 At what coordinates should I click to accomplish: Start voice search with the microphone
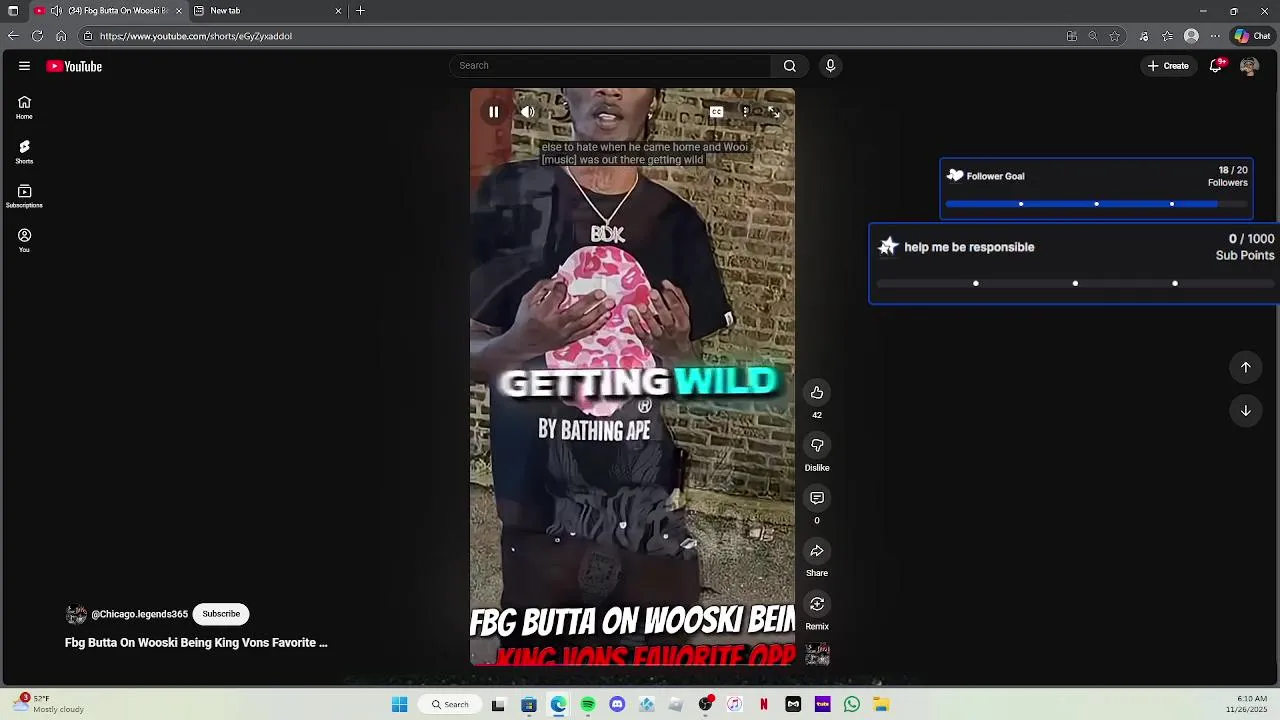830,66
